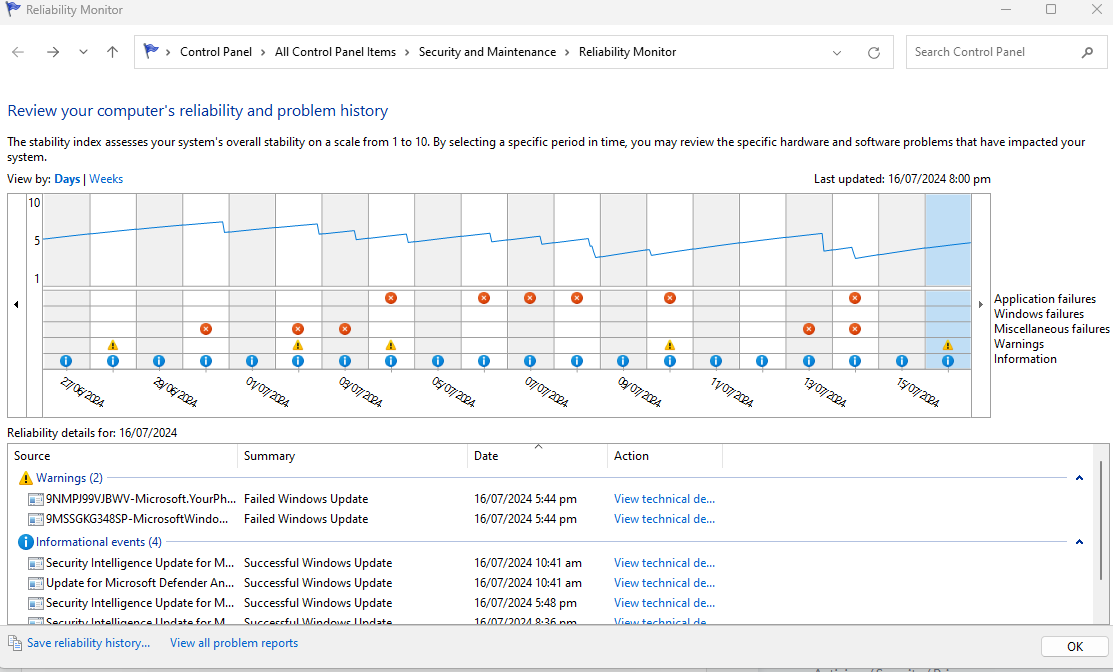The image size is (1113, 672).
Task: Go back with the Back arrow
Action: point(18,52)
